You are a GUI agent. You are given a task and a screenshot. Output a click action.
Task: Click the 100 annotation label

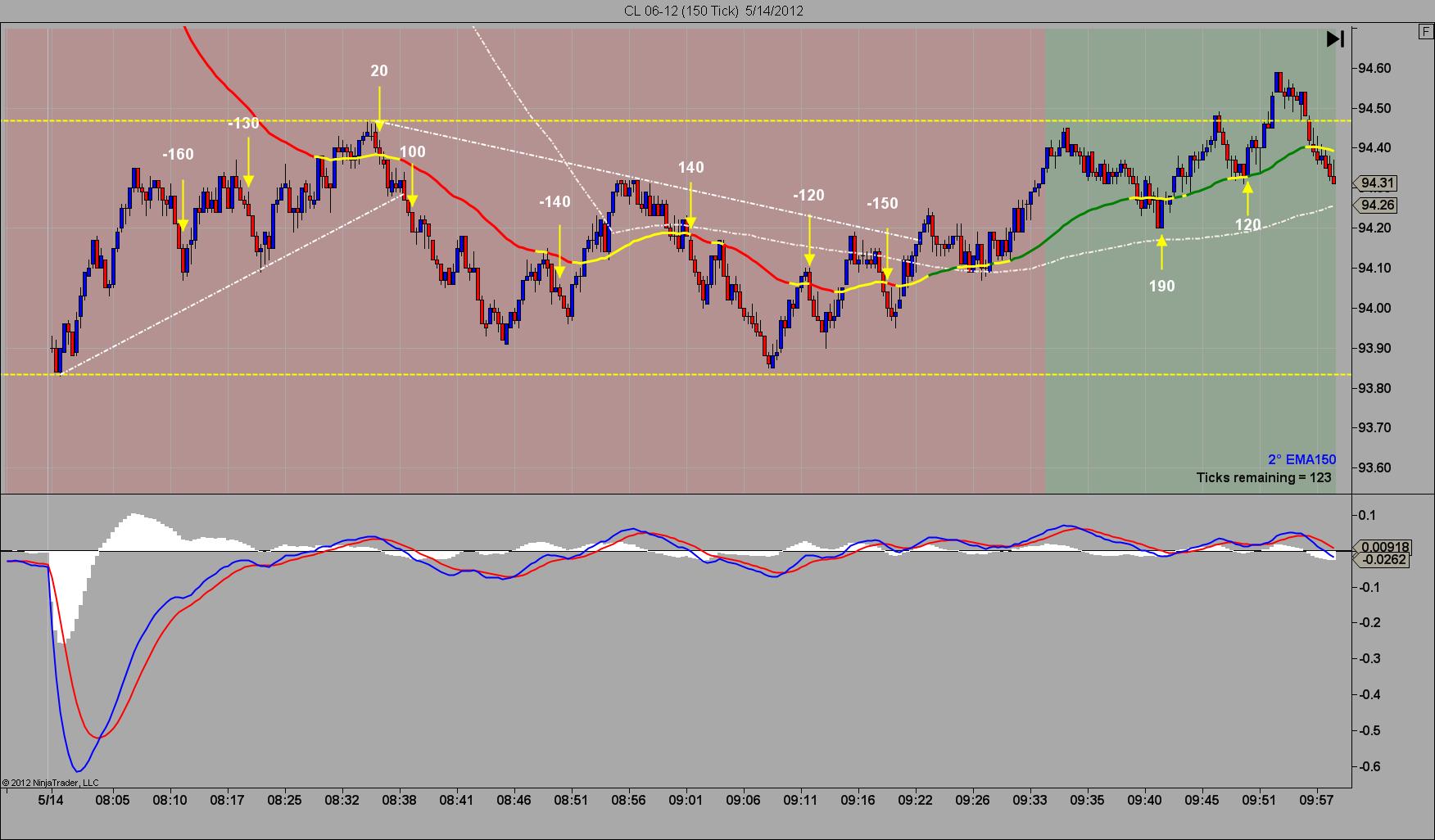coord(413,151)
